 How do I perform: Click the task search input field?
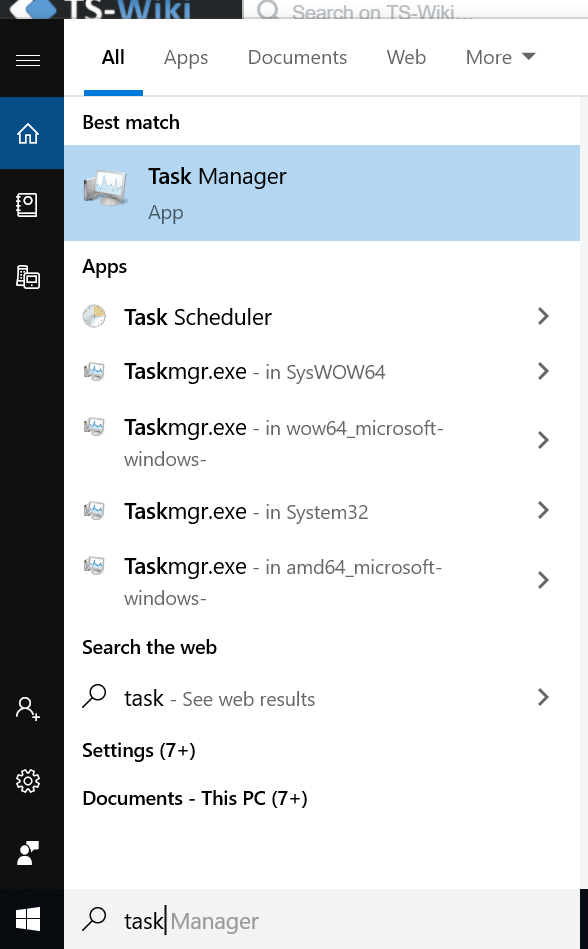tap(322, 919)
